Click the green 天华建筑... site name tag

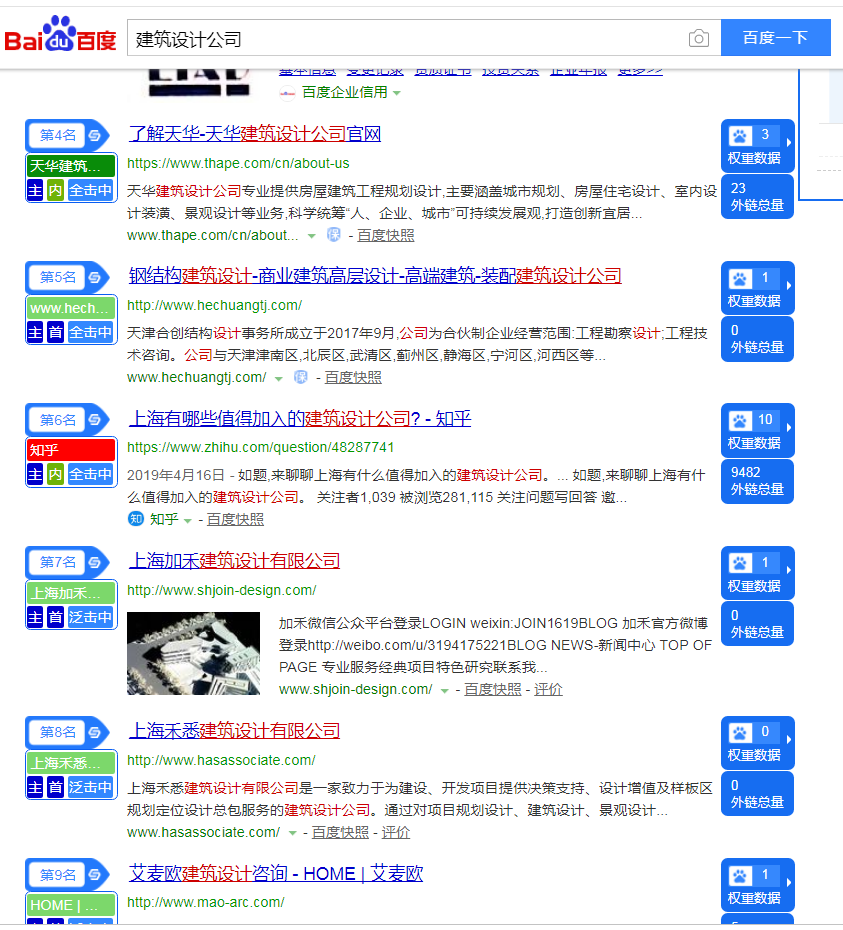(x=71, y=165)
